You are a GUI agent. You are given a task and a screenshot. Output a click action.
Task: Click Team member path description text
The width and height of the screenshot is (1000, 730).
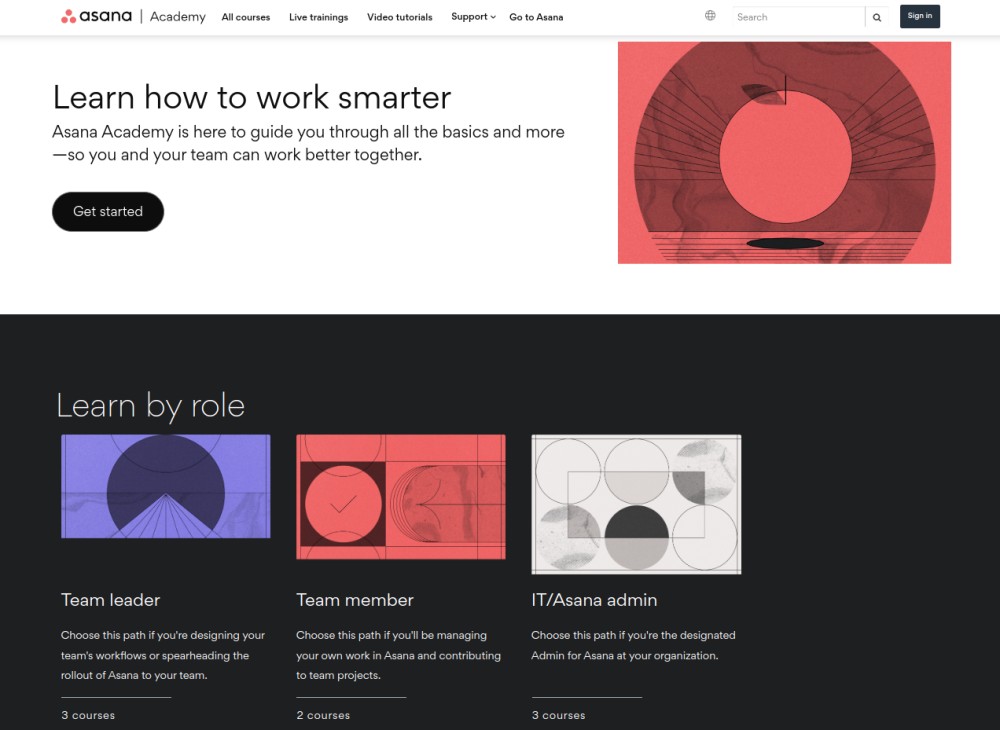tap(399, 655)
